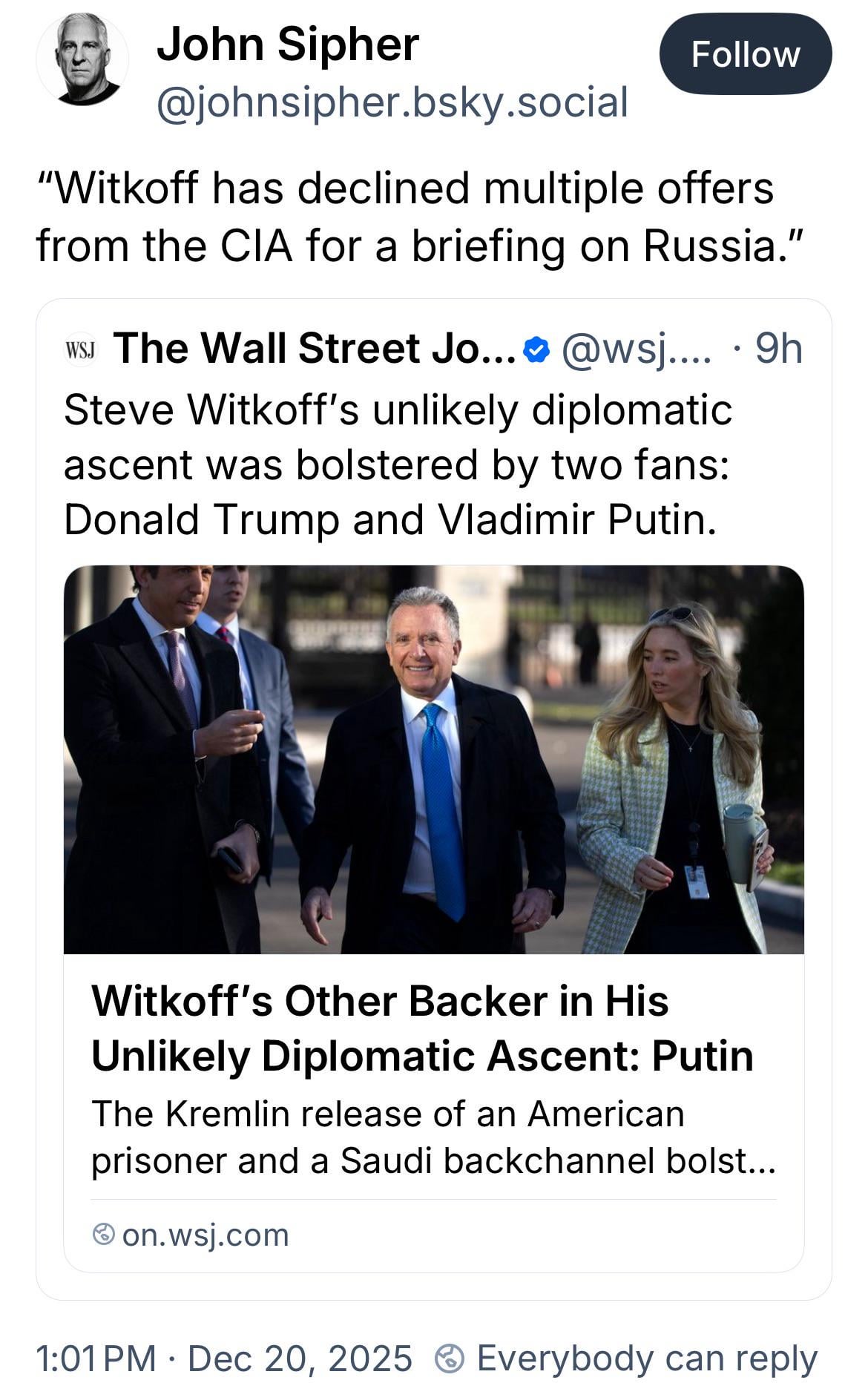This screenshot has width=868, height=1383.
Task: Open John Sipher's profile avatar
Action: click(82, 59)
